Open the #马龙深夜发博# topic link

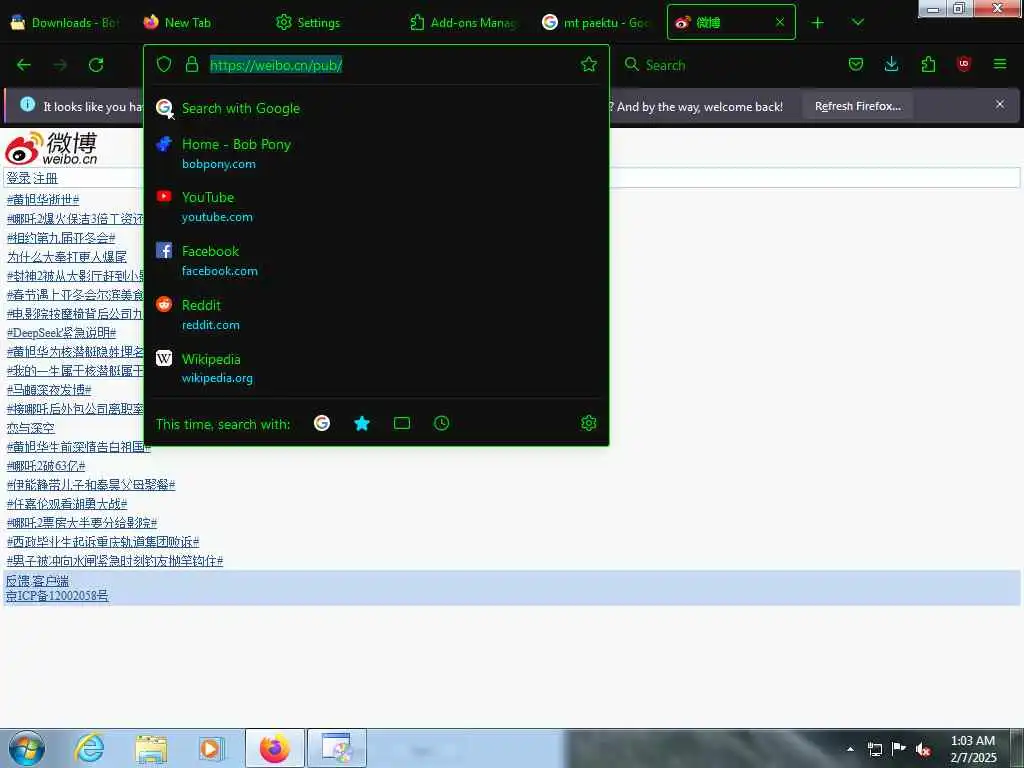pyautogui.click(x=49, y=390)
